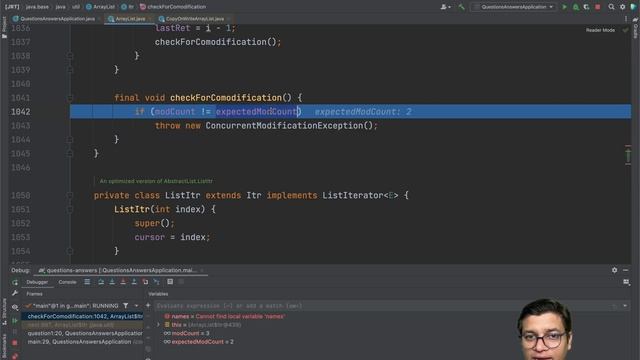Click the checkForComodification breadcrumb
The image size is (640, 360).
point(173,7)
